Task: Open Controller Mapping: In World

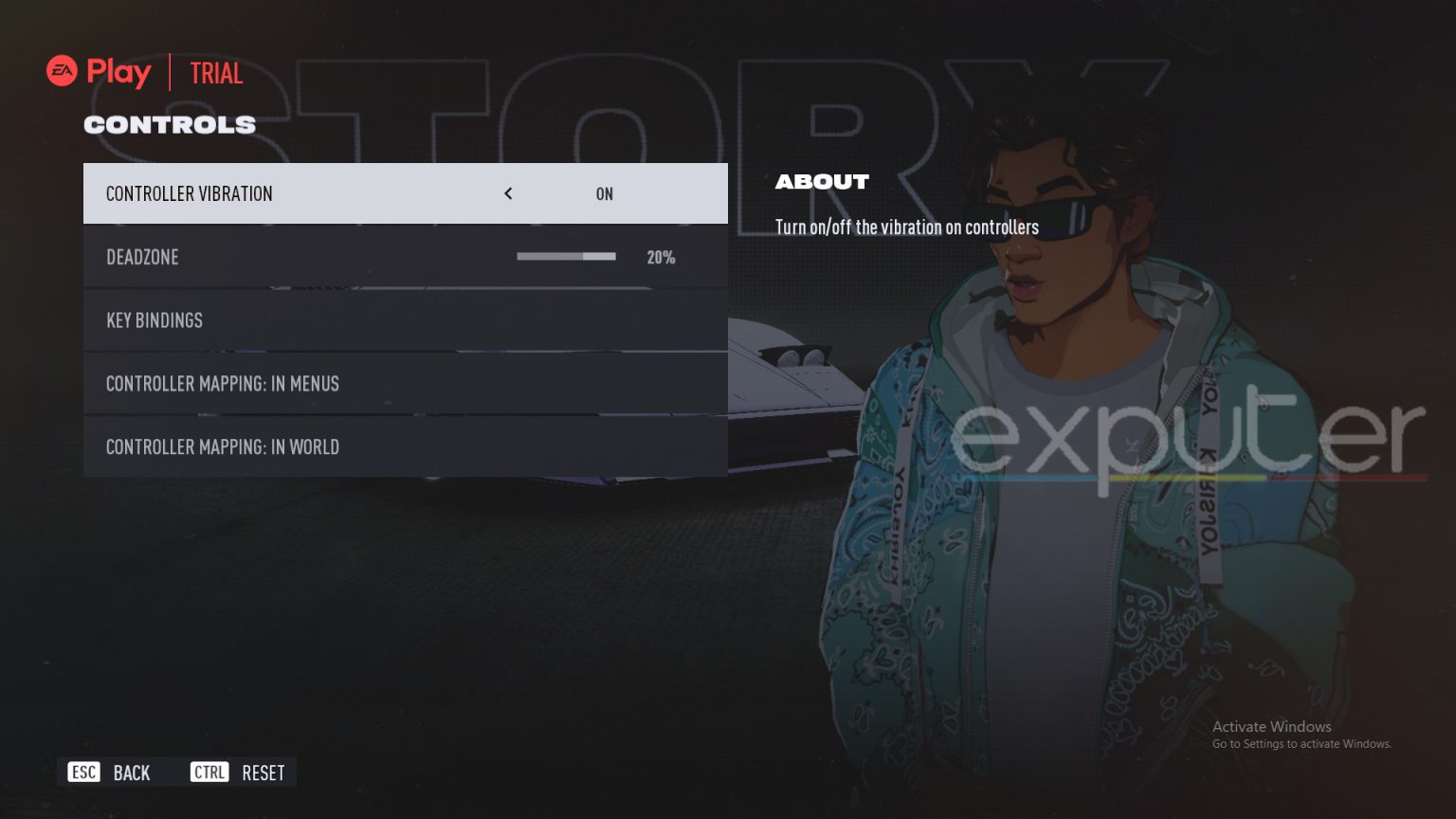Action: (406, 446)
